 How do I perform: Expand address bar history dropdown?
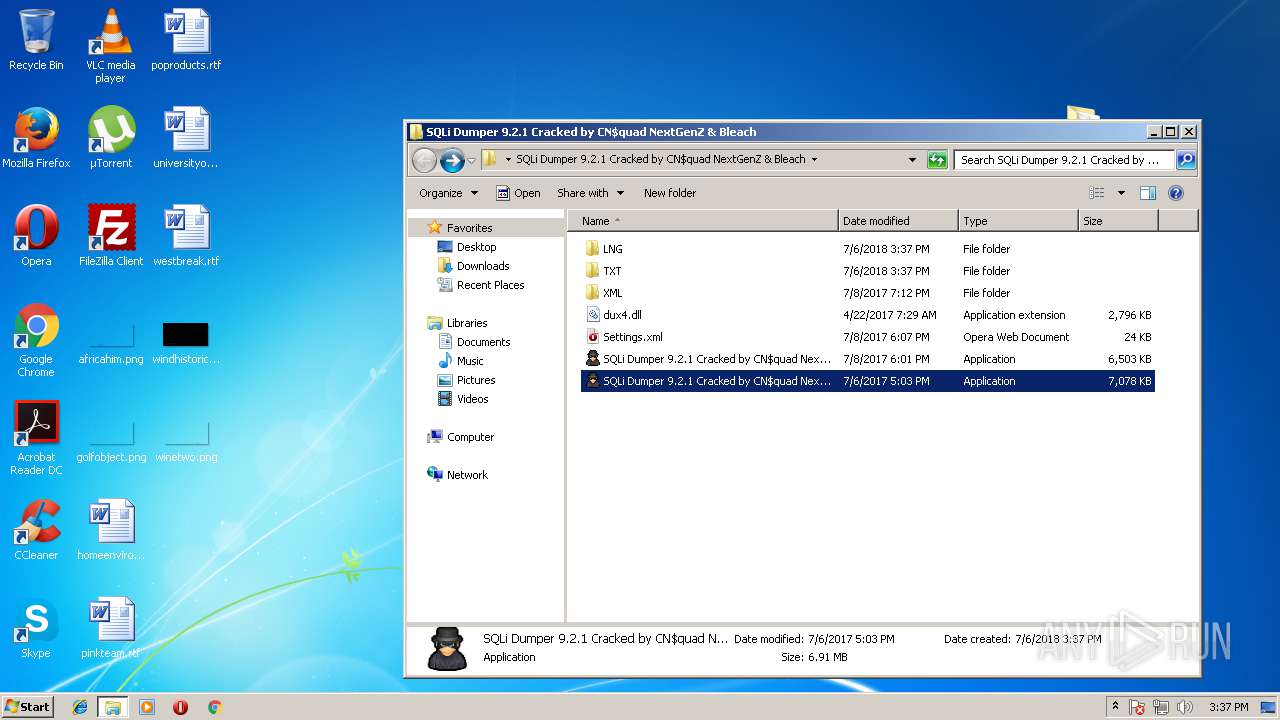click(912, 160)
